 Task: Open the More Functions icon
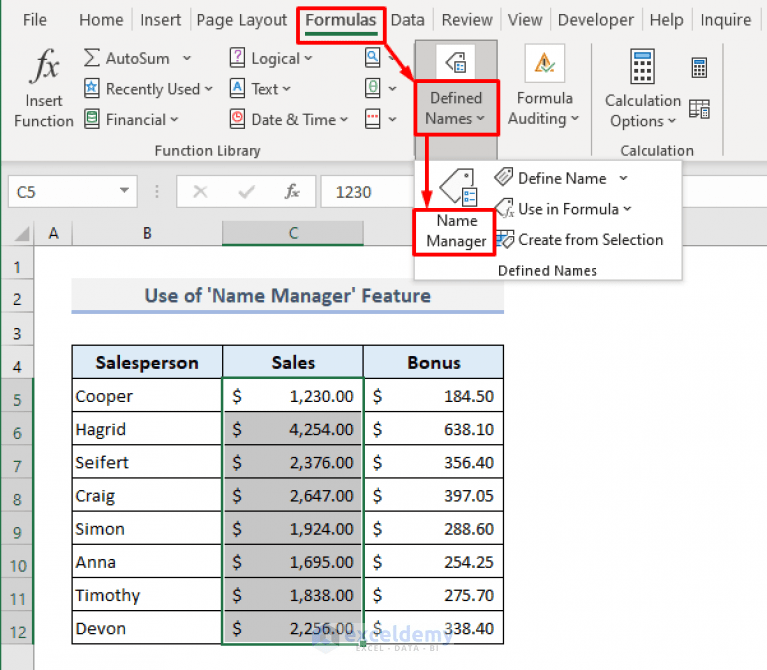373,119
